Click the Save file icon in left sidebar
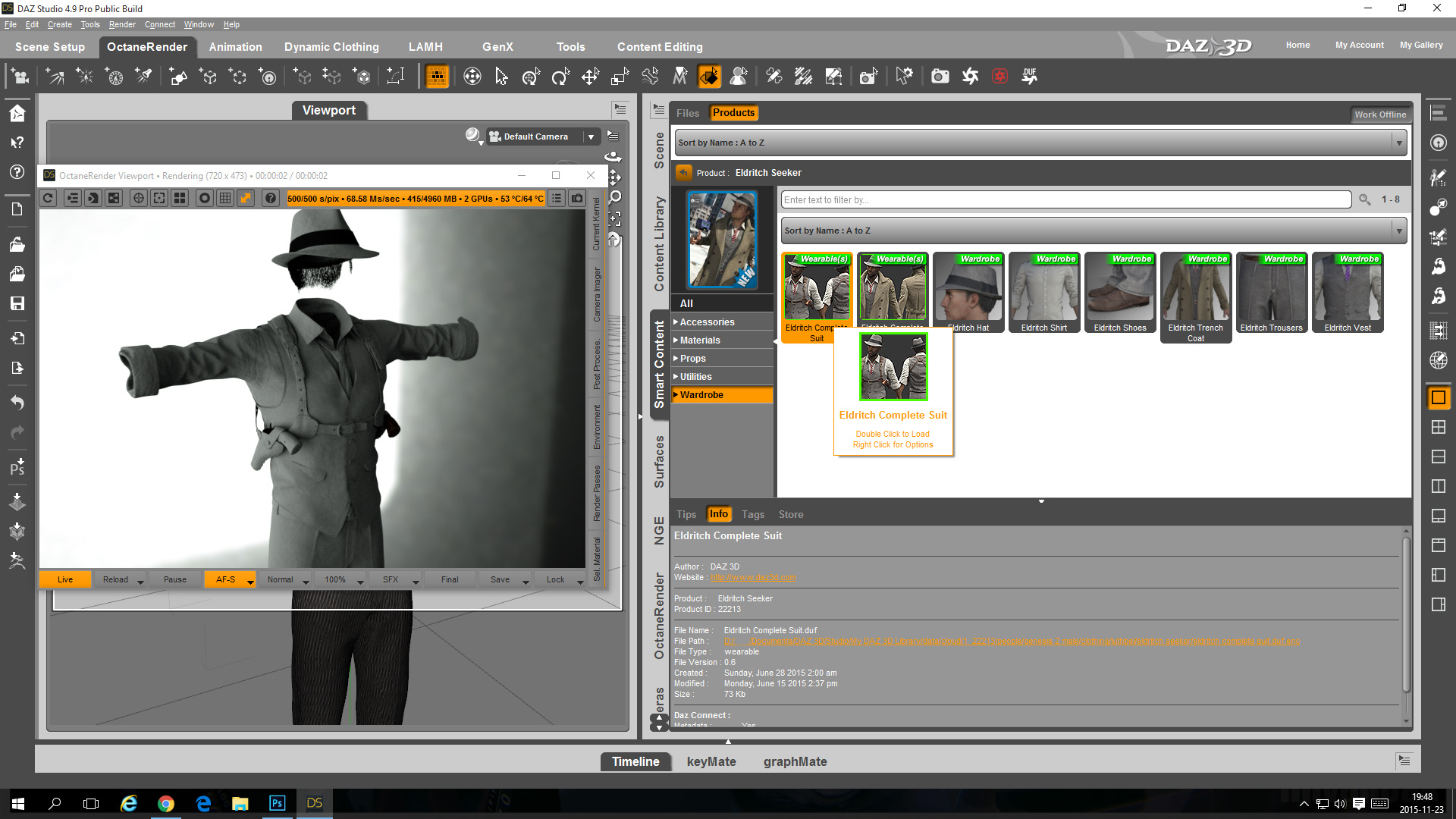Viewport: 1456px width, 819px height. [x=17, y=303]
